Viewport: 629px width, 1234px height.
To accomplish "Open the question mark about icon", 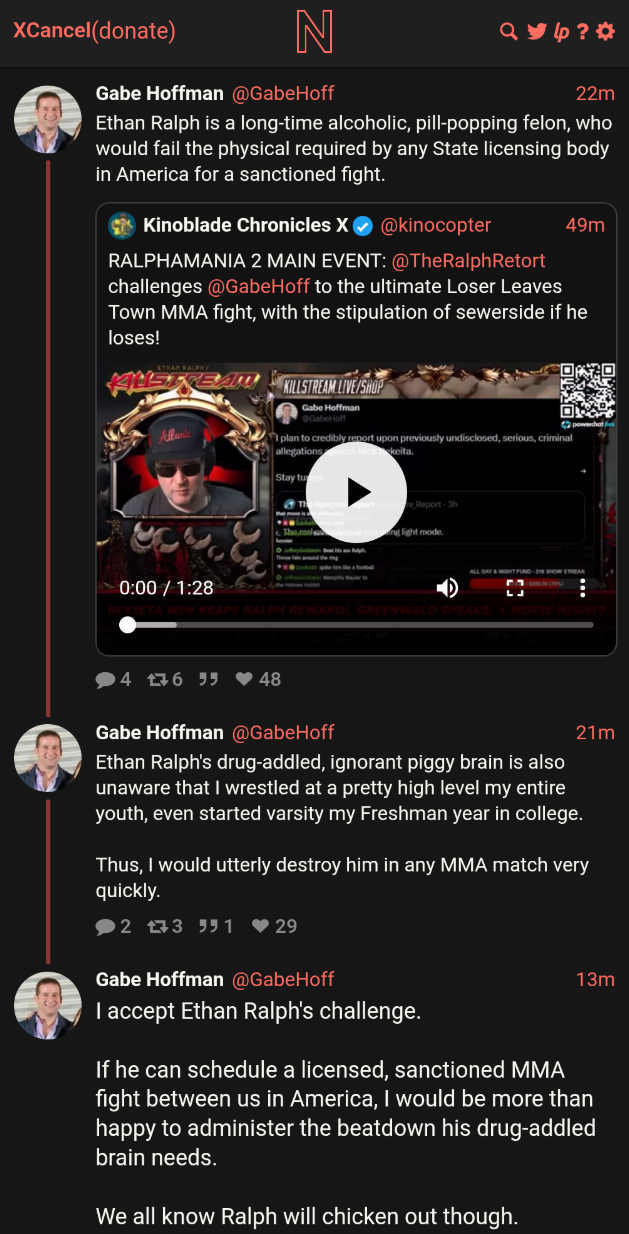I will [582, 32].
